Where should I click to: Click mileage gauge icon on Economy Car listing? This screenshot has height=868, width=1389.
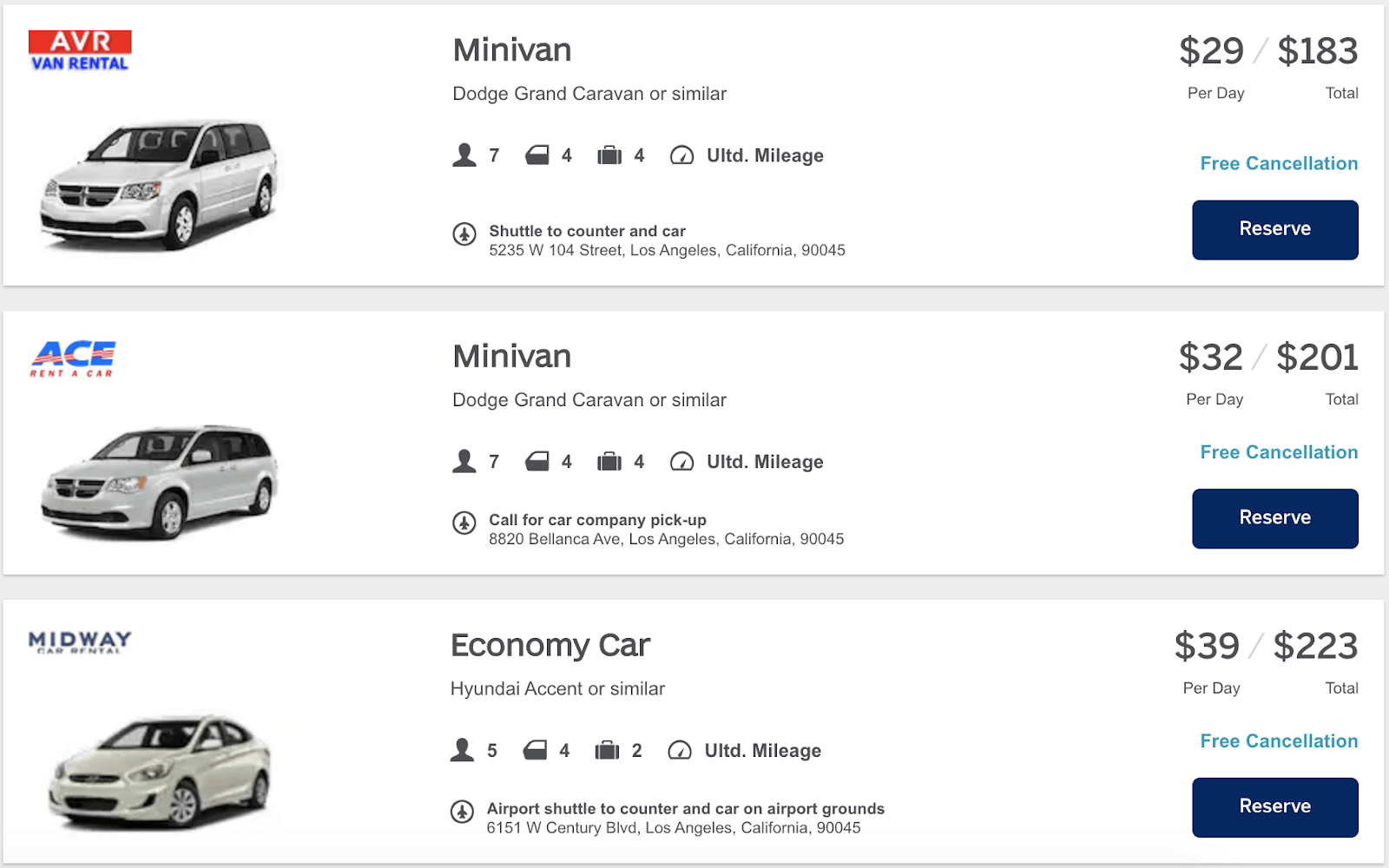tap(680, 751)
